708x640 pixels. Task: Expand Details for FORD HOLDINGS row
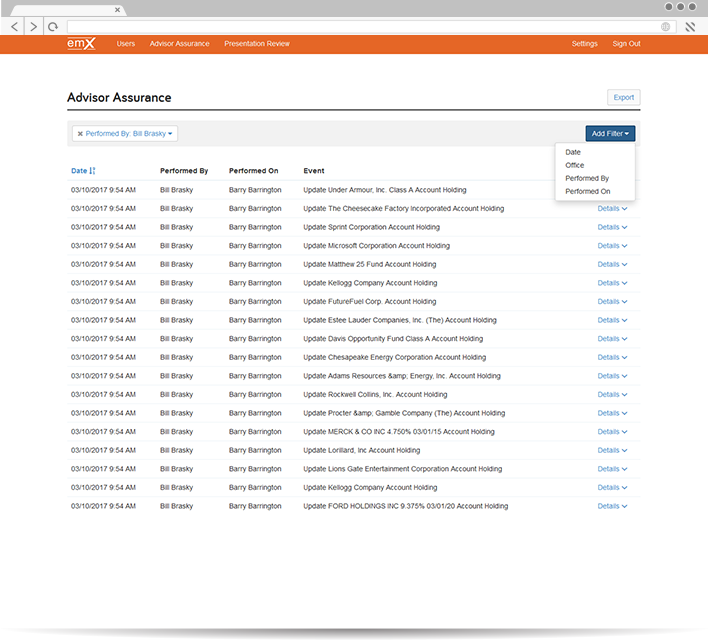[612, 506]
